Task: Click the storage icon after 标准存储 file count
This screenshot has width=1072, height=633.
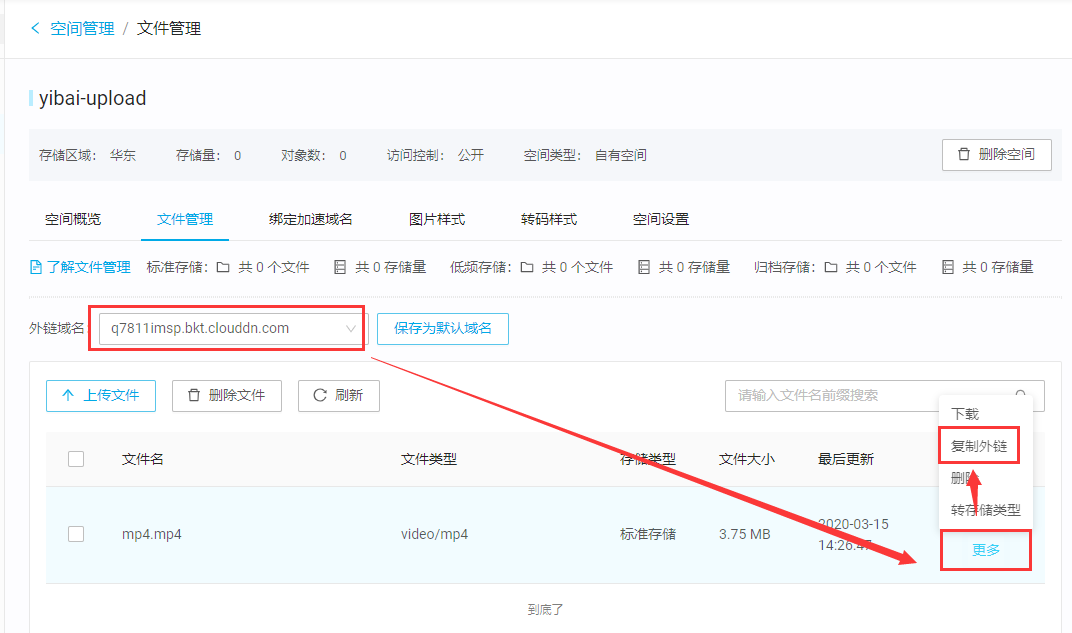Action: pyautogui.click(x=340, y=267)
